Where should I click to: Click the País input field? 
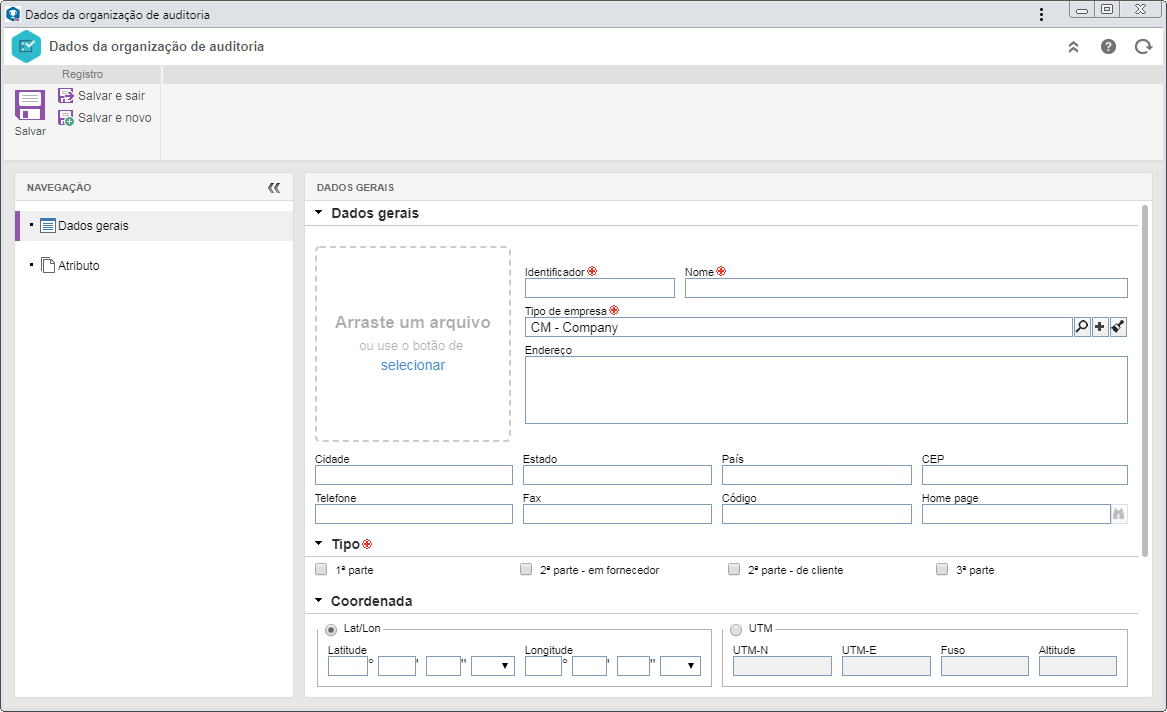[816, 475]
